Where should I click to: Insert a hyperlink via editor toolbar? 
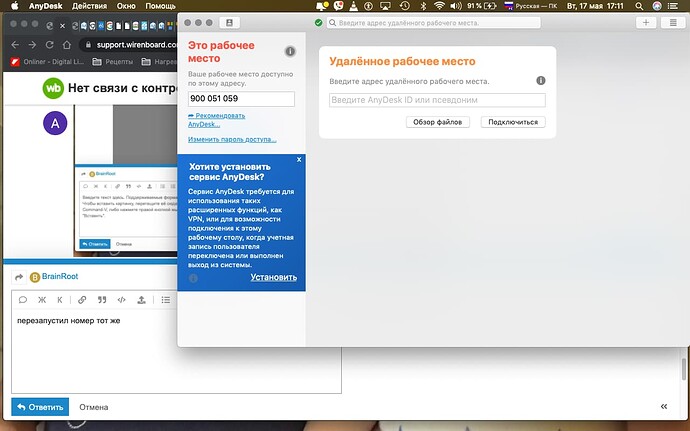(82, 300)
